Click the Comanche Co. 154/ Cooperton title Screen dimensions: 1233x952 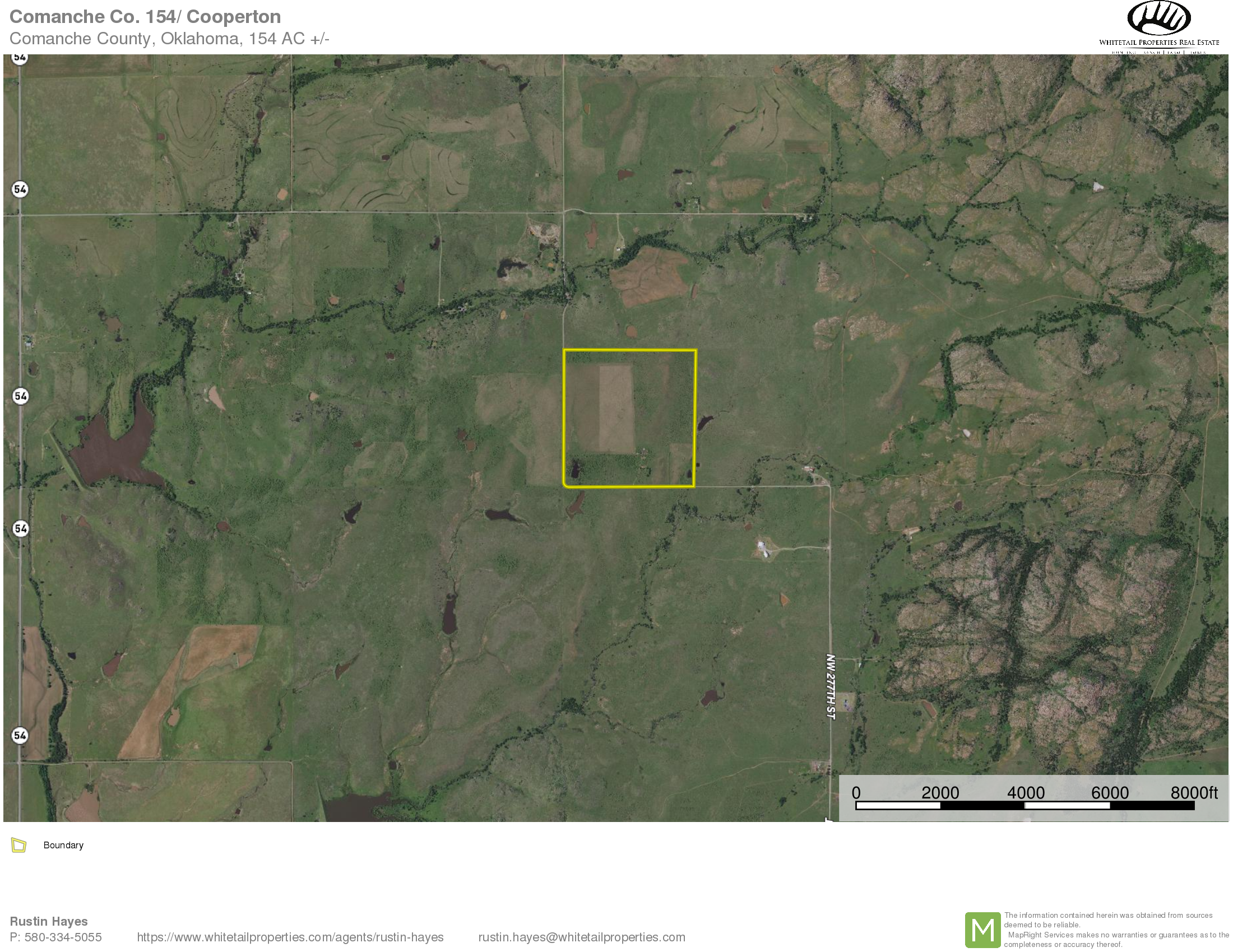point(145,17)
